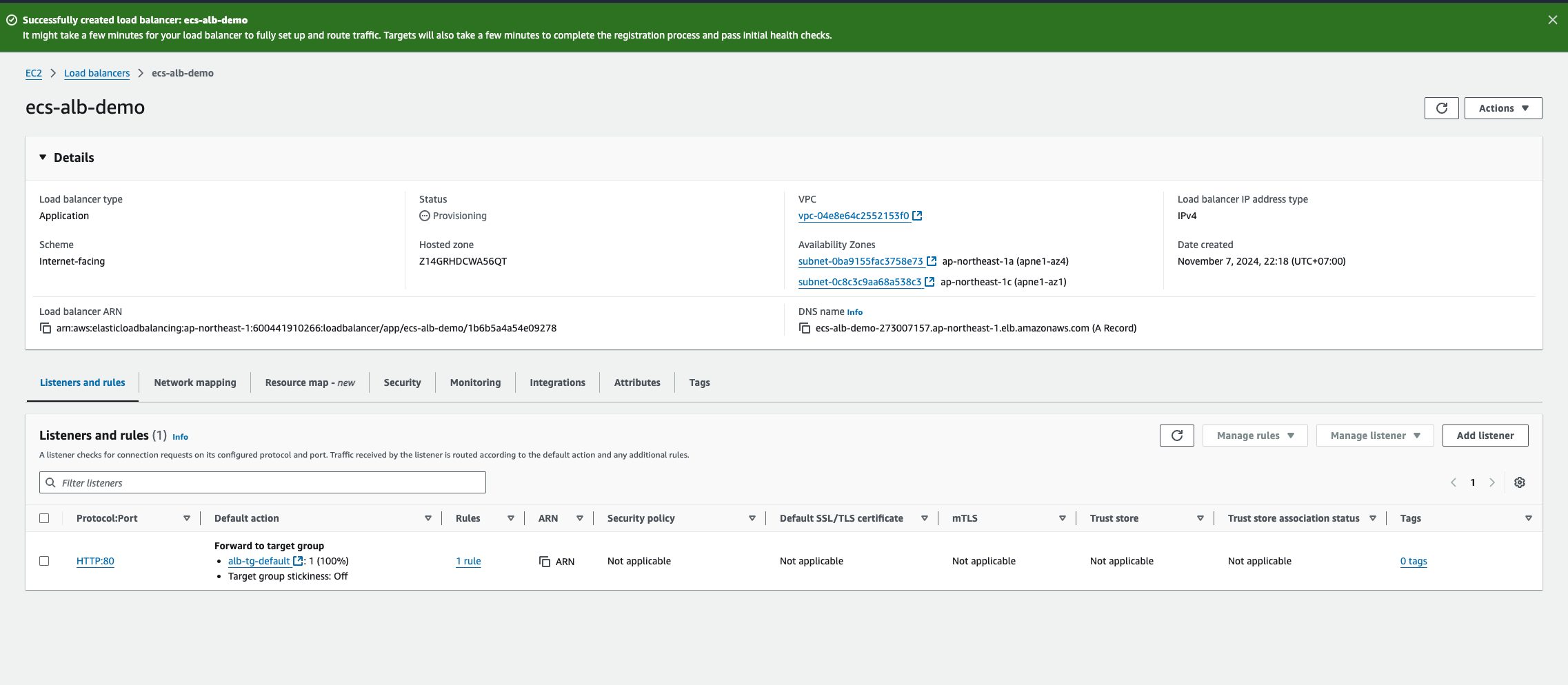The image size is (1568, 685).
Task: Sort by Trust store association status column
Action: [x=1373, y=518]
